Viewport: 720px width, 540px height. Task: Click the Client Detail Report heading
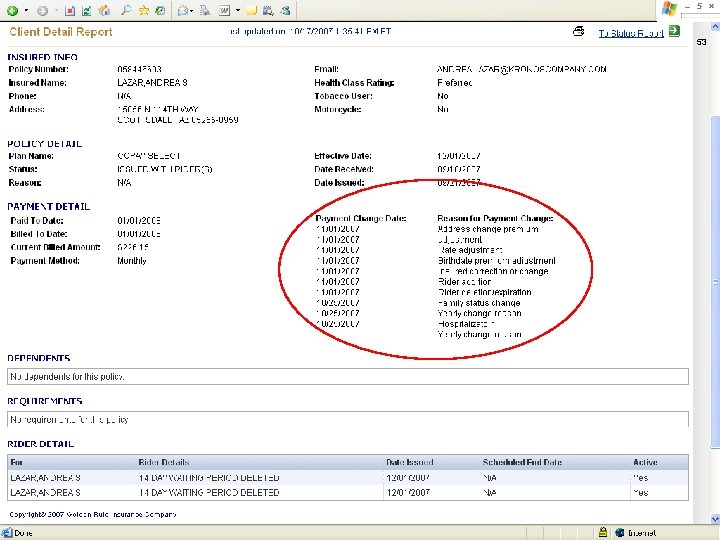tap(61, 32)
